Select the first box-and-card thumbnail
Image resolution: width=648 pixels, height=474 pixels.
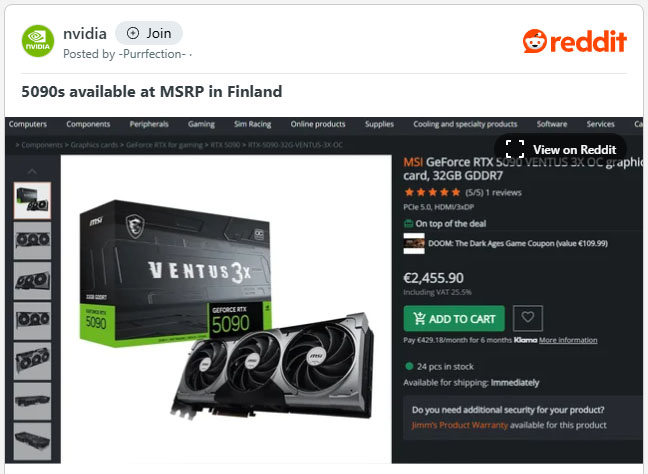click(32, 201)
